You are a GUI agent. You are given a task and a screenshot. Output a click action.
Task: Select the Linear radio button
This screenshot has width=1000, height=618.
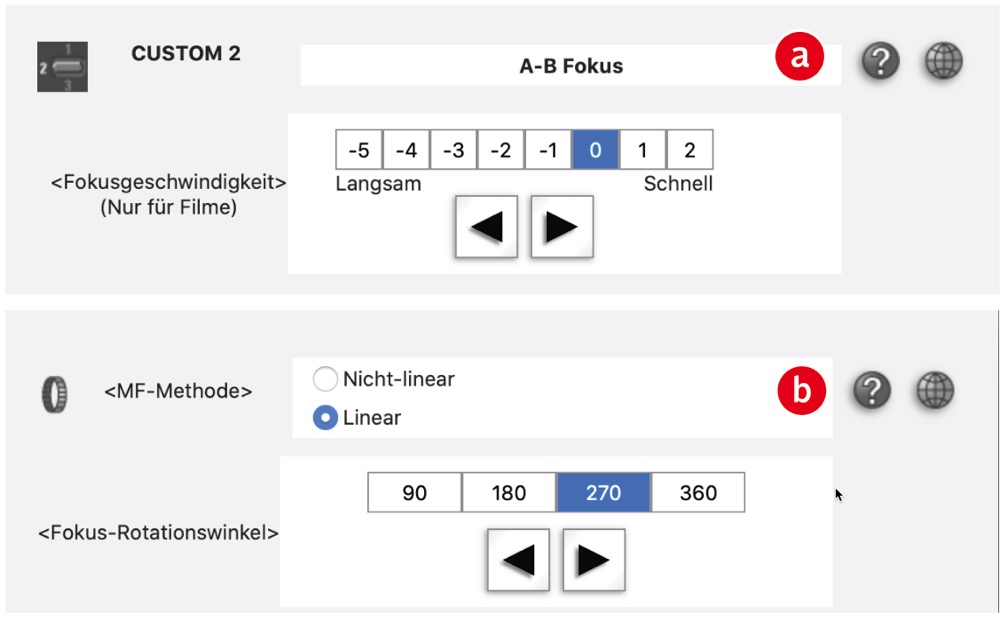[325, 418]
